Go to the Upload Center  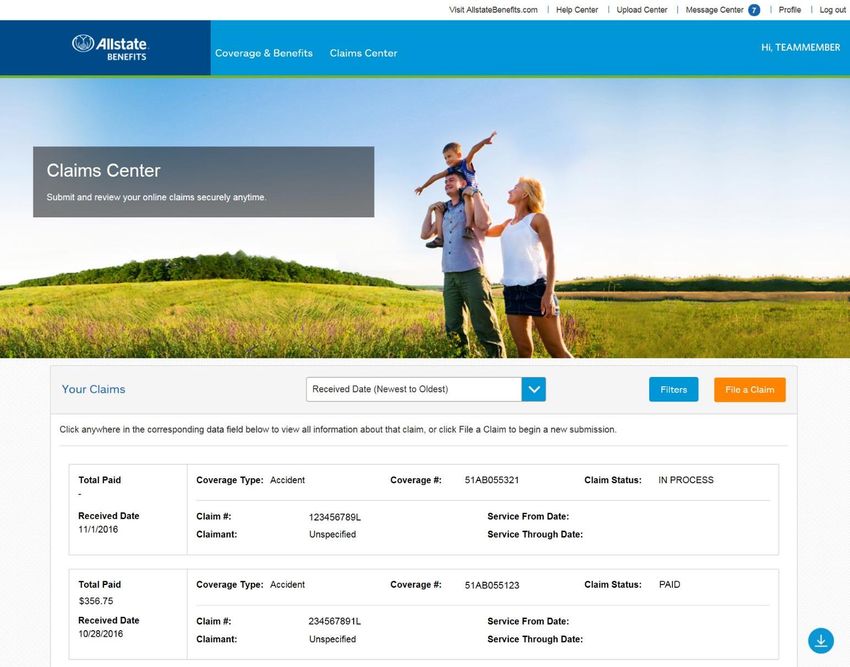pyautogui.click(x=642, y=10)
